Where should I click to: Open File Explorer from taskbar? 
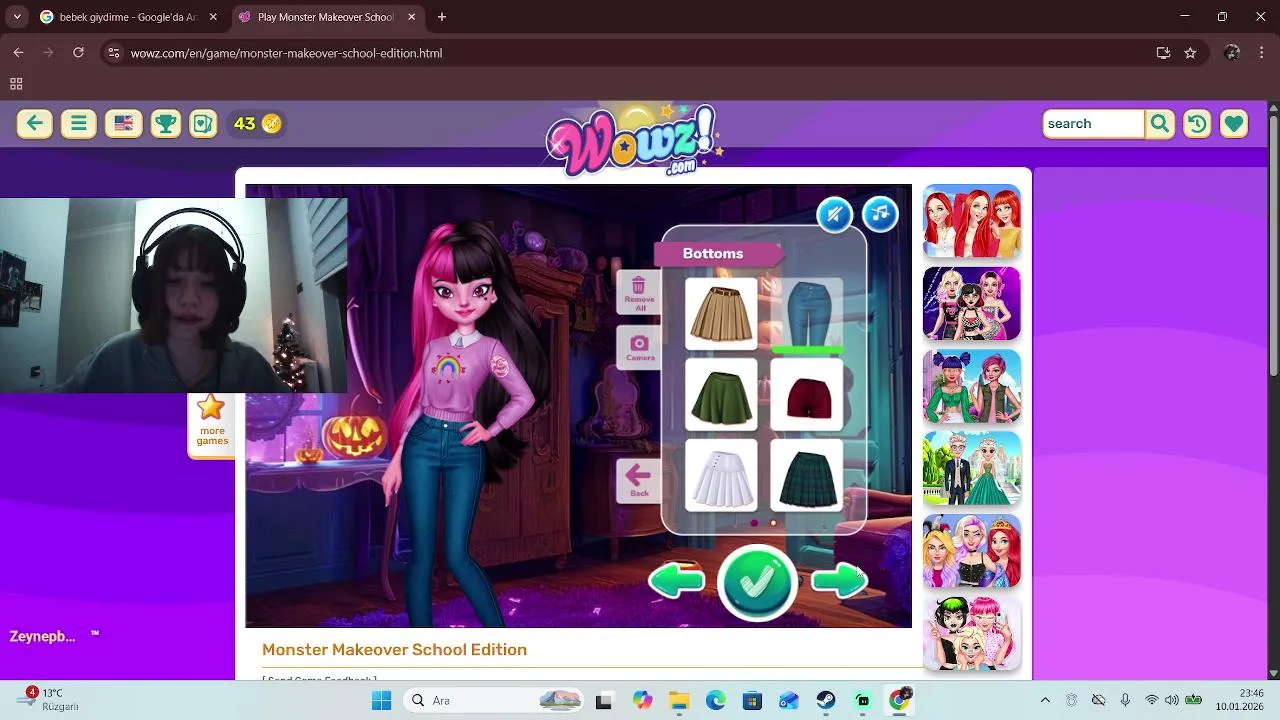(679, 701)
